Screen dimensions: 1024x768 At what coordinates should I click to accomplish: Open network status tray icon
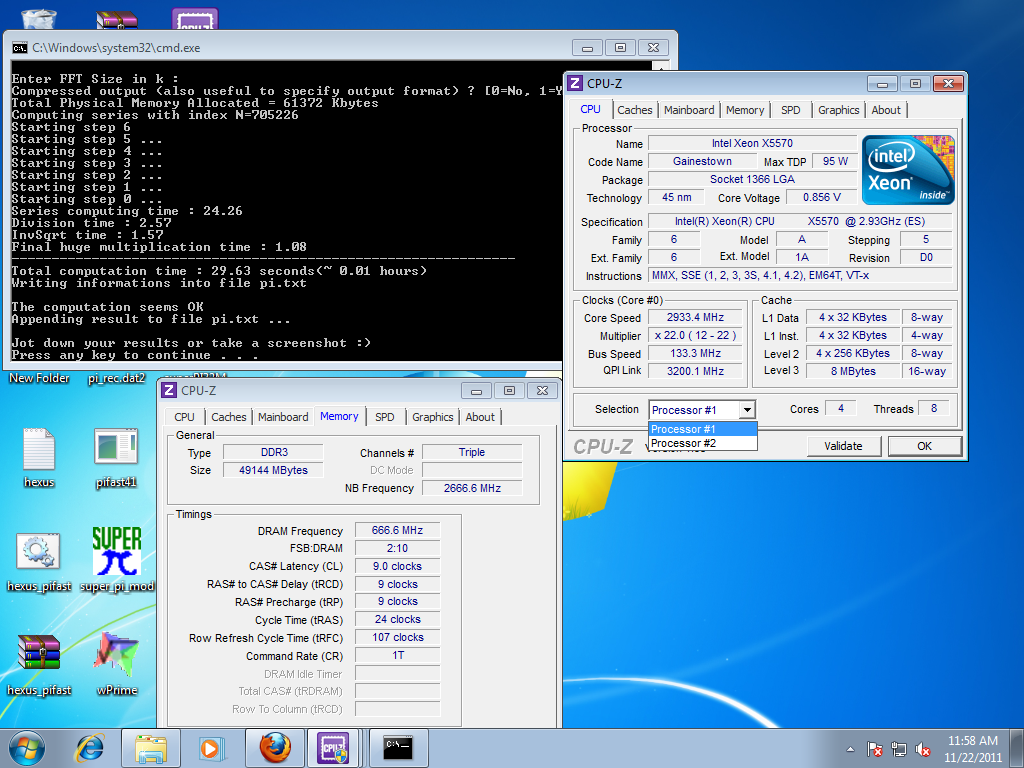tap(899, 750)
